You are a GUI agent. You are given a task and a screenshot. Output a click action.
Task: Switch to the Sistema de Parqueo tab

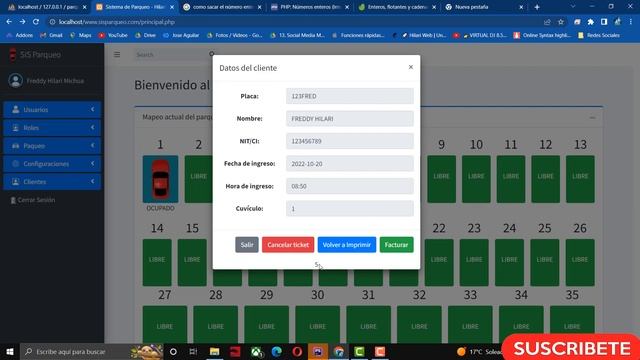coord(134,7)
